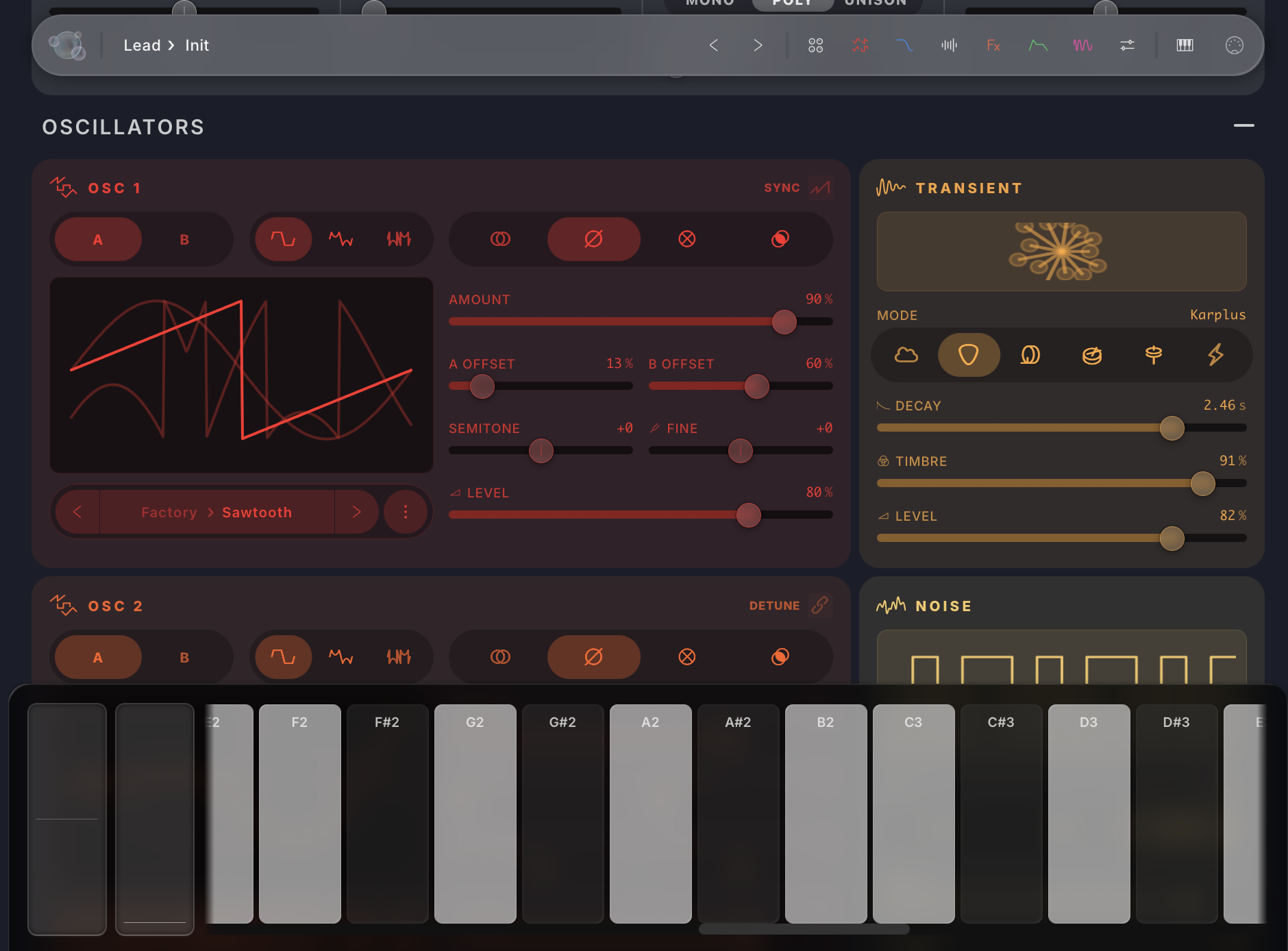The image size is (1288, 951).
Task: Select OSC 1 wavetable waveform type icon
Action: (341, 239)
